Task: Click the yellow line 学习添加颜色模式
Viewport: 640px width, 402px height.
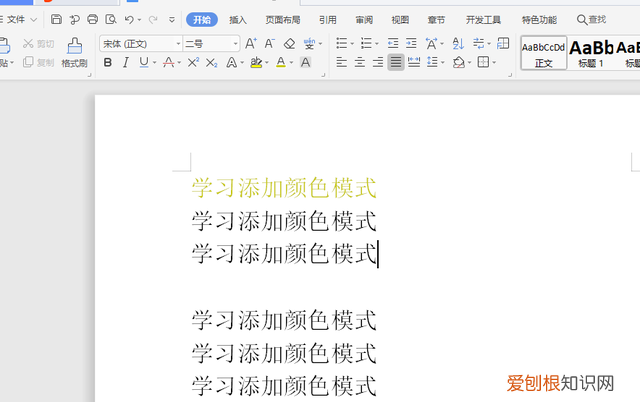Action: point(284,188)
